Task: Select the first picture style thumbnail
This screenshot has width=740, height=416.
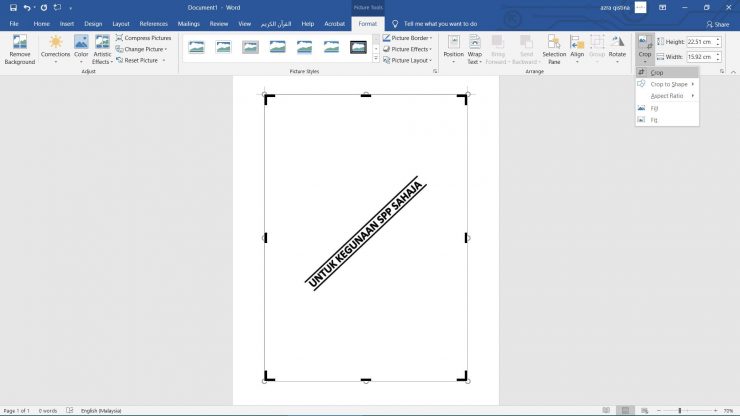Action: 196,47
